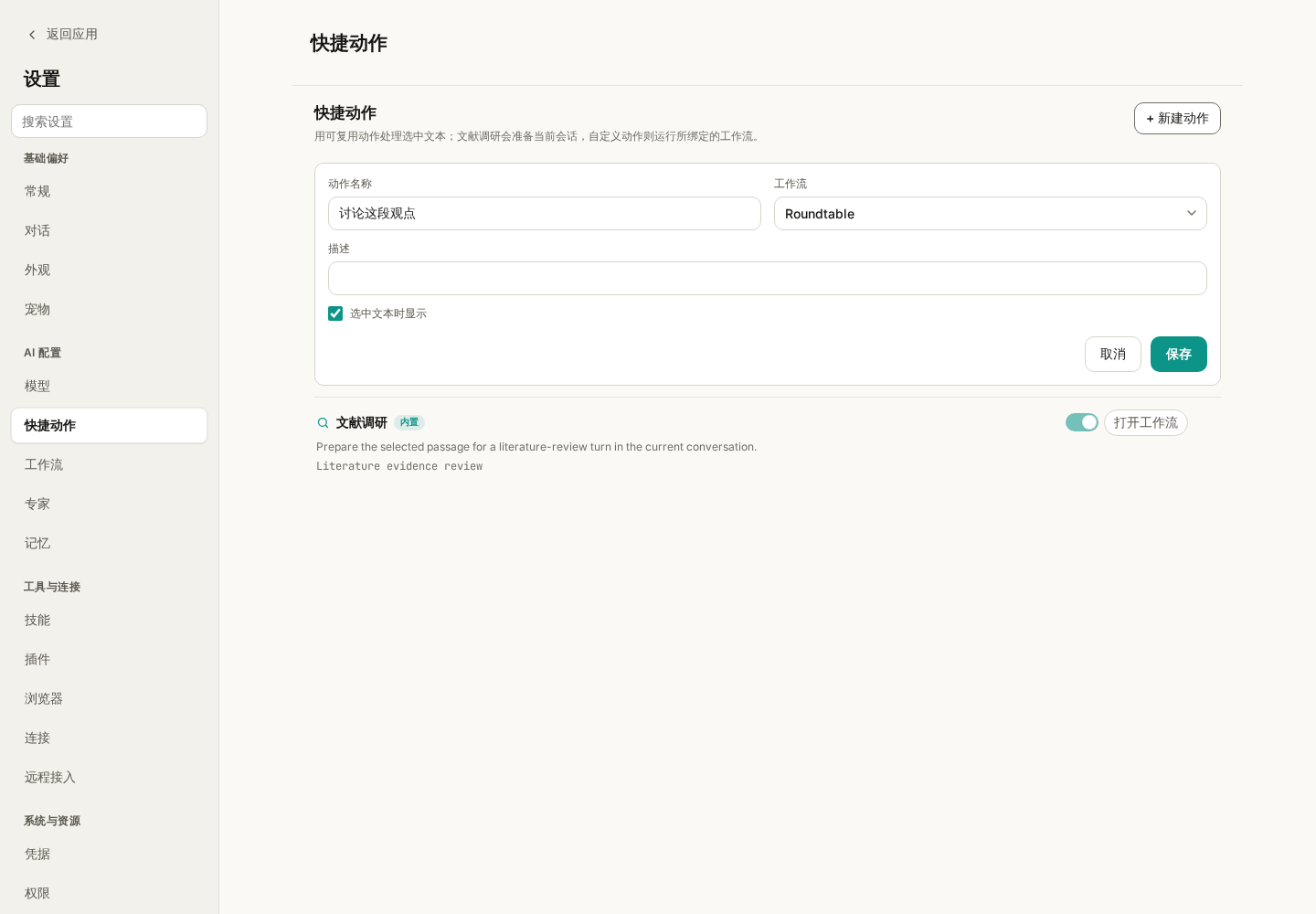Click the back arrow beside 返回应用
1316x914 pixels.
click(x=32, y=35)
